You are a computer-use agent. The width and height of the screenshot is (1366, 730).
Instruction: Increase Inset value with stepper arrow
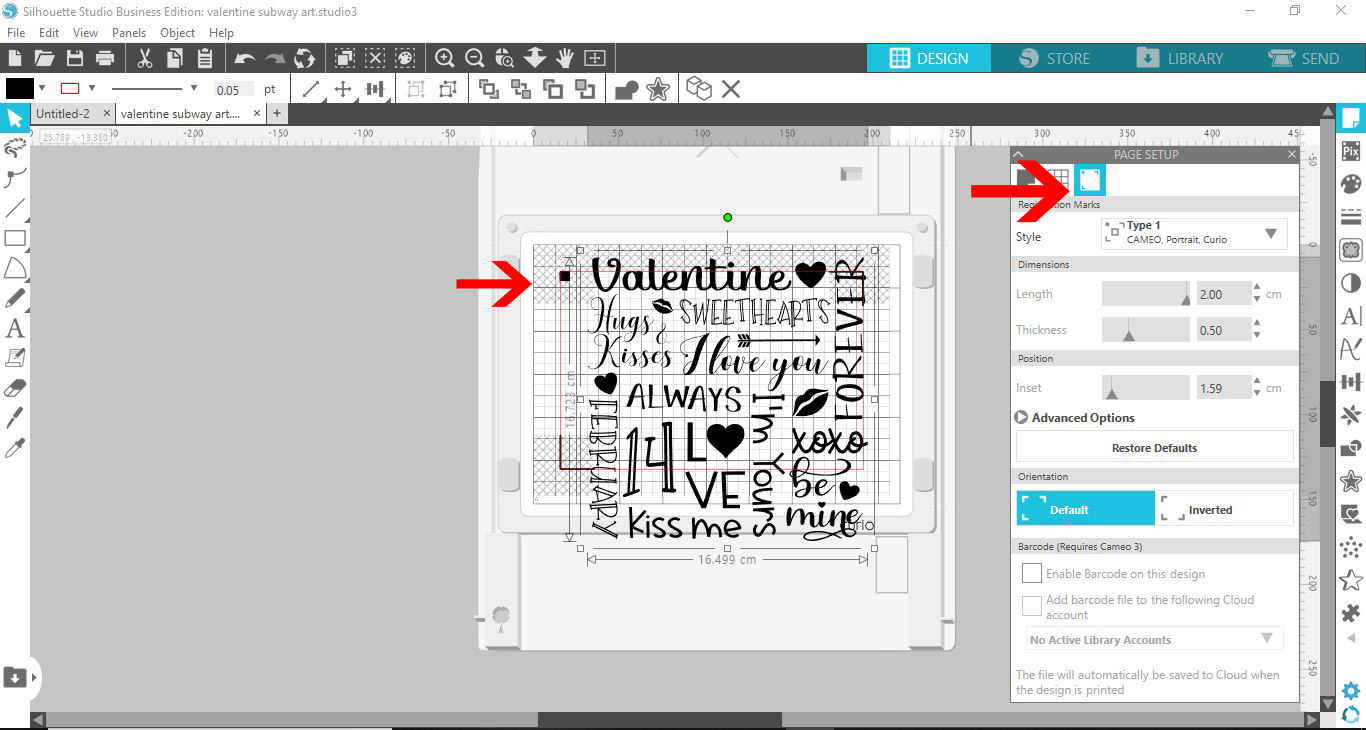click(x=1258, y=382)
